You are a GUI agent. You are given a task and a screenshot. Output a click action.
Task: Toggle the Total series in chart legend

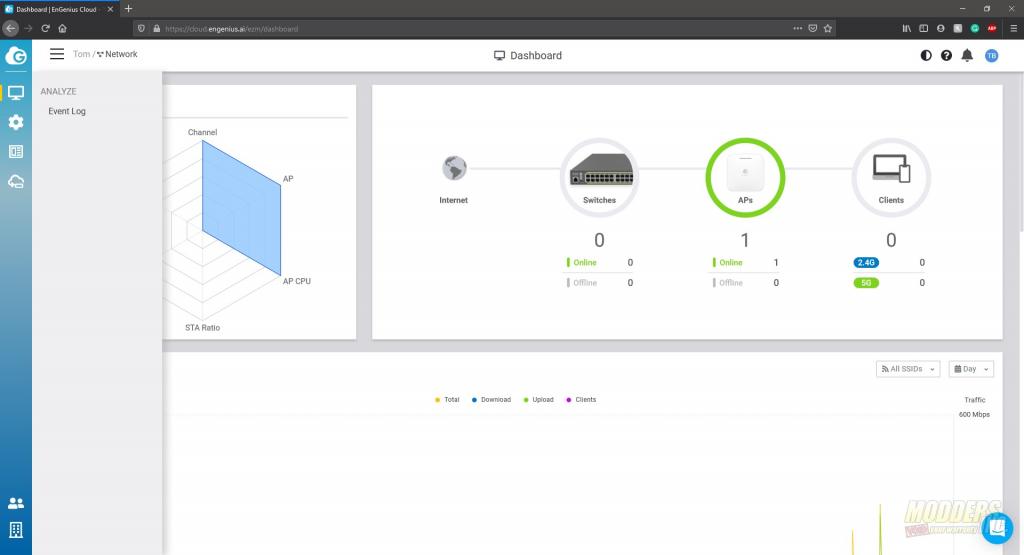pyautogui.click(x=447, y=399)
